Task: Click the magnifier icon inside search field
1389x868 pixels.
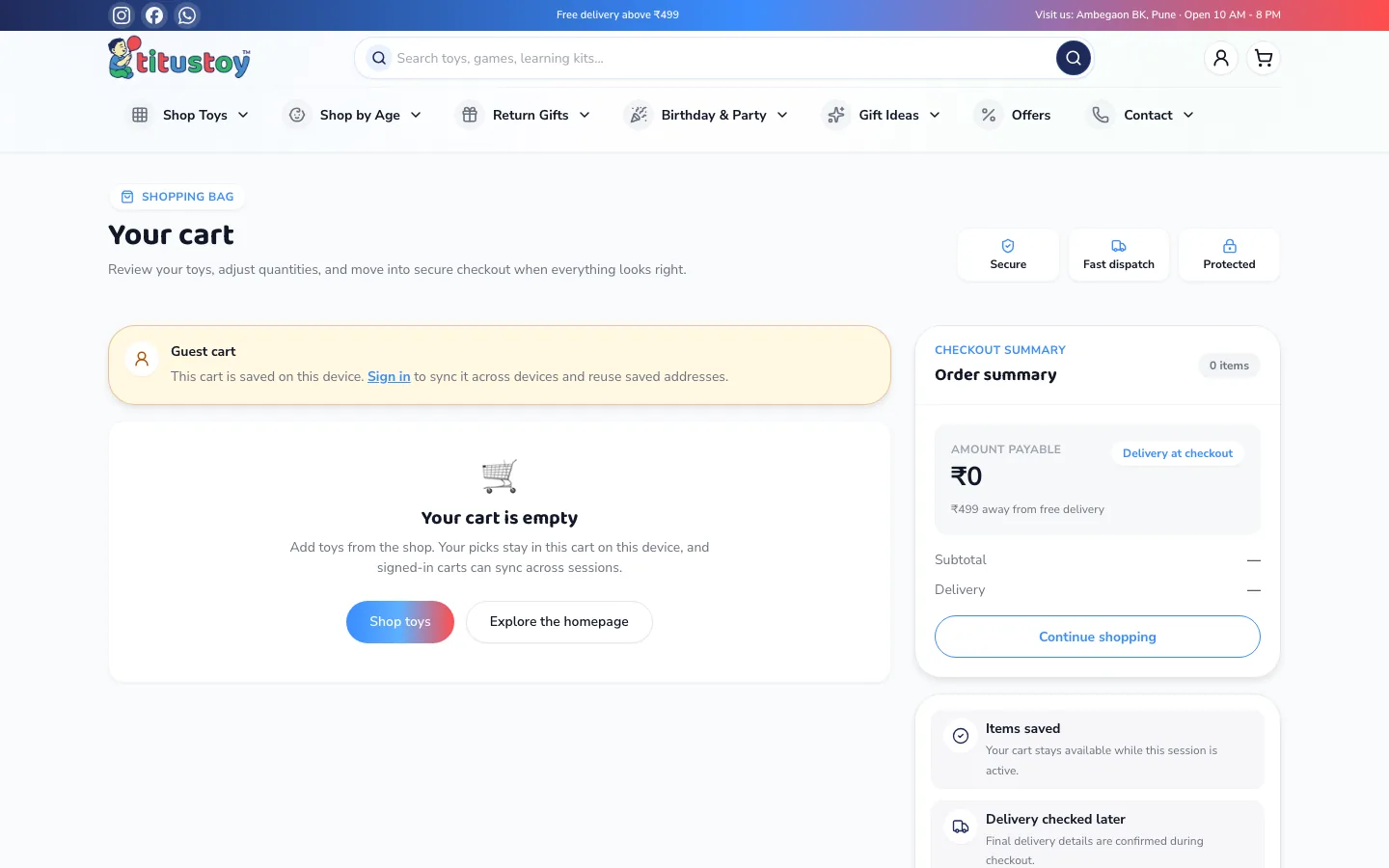Action: pyautogui.click(x=379, y=58)
